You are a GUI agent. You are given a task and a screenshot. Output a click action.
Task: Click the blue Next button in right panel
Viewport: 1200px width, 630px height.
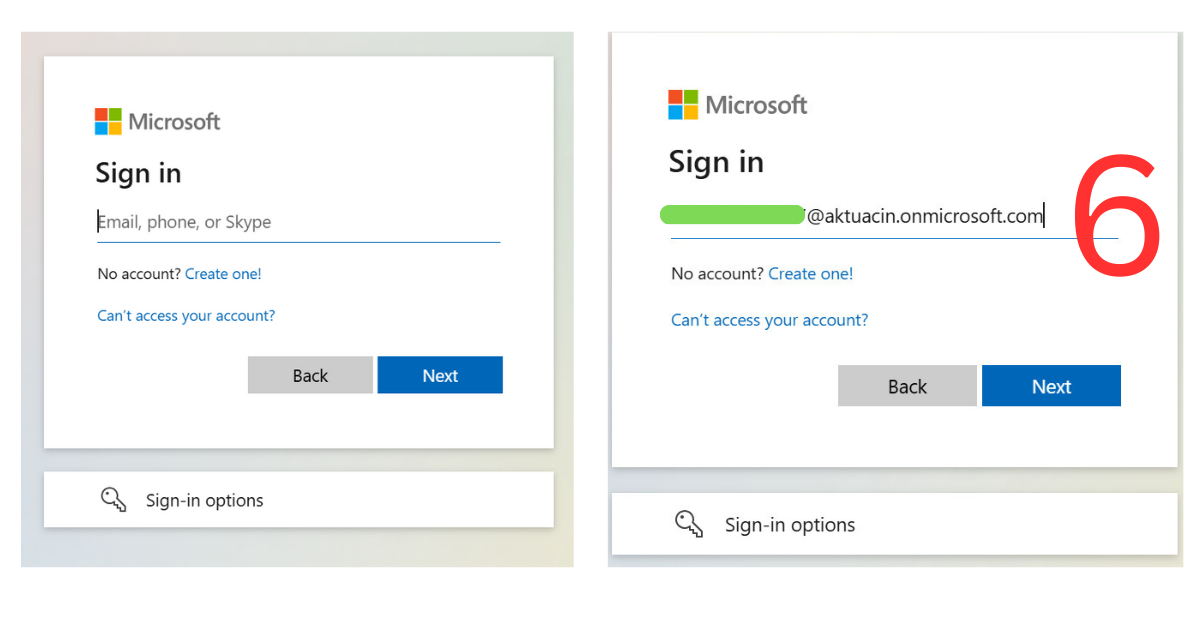coord(1051,386)
